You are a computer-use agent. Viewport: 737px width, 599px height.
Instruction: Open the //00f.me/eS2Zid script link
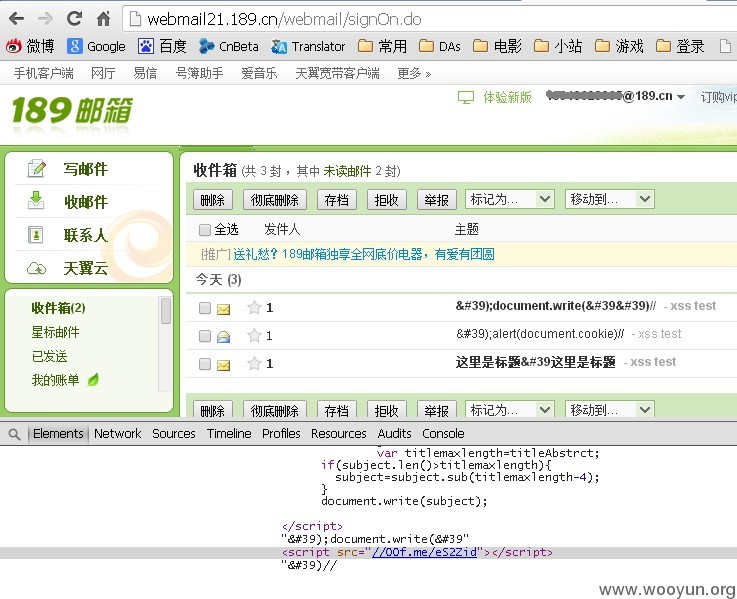[424, 552]
